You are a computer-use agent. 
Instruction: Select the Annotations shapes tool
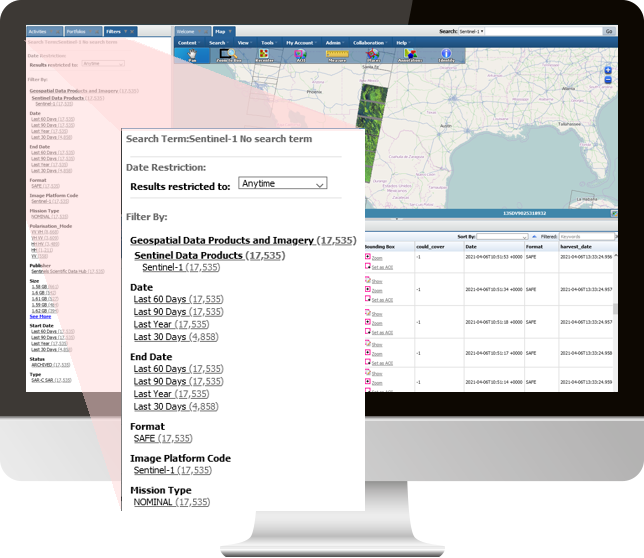tap(410, 55)
